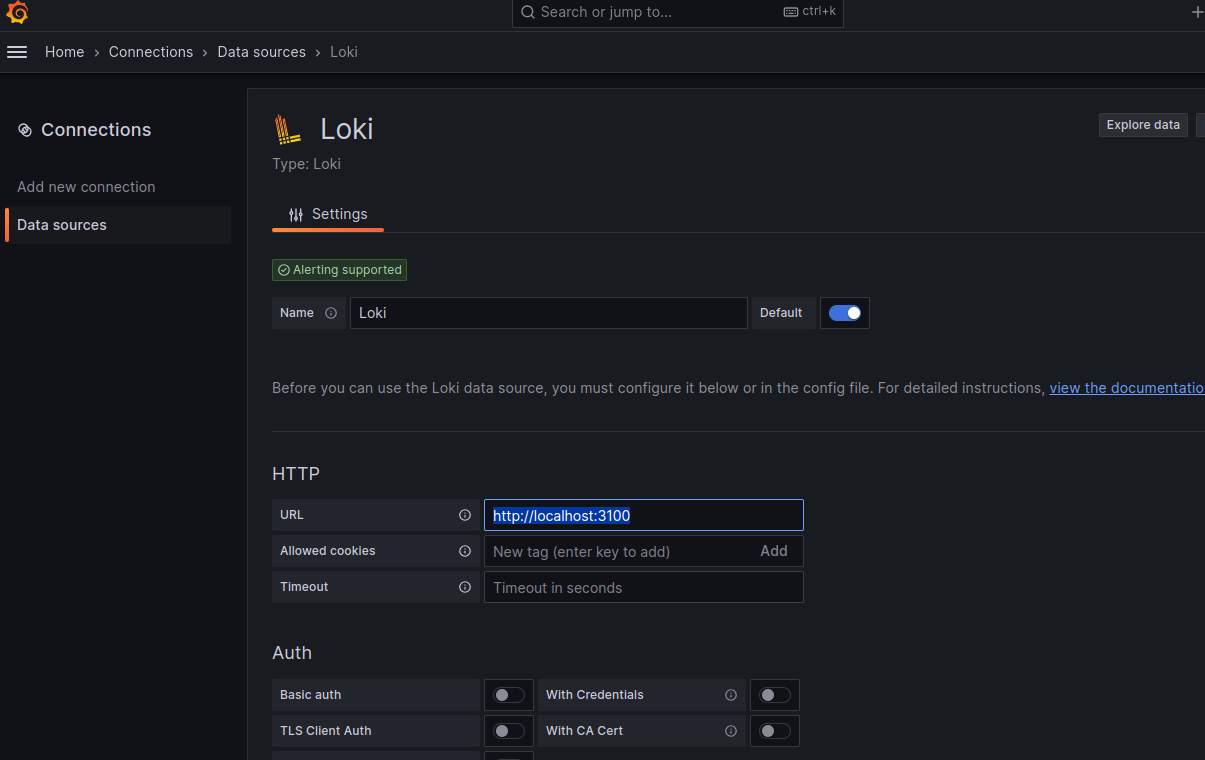The width and height of the screenshot is (1205, 760).
Task: Open the hamburger navigation menu
Action: click(17, 52)
